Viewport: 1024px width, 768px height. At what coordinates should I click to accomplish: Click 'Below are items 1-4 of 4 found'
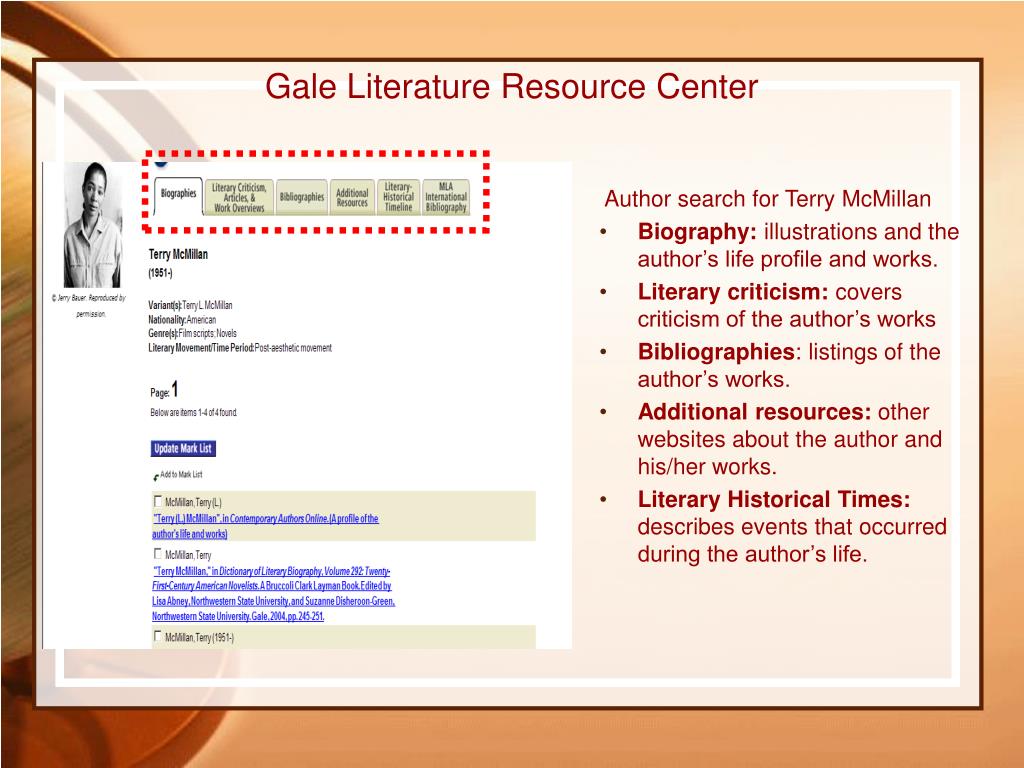194,413
